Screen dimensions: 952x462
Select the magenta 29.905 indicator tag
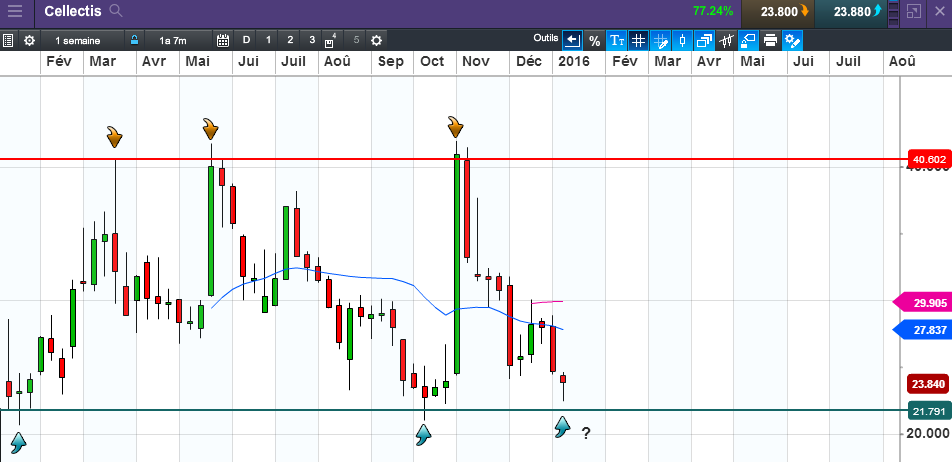click(922, 302)
